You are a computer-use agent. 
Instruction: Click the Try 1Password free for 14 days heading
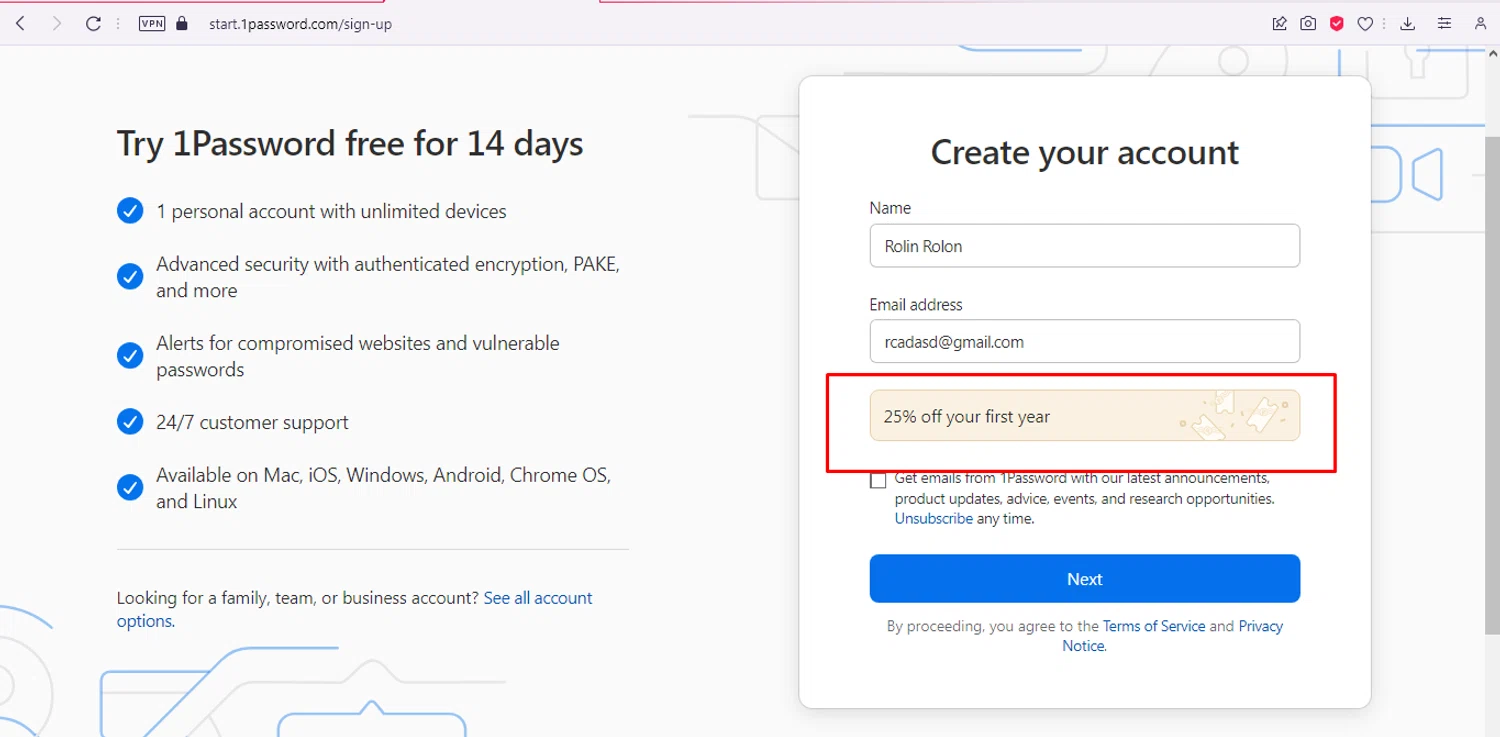point(350,144)
